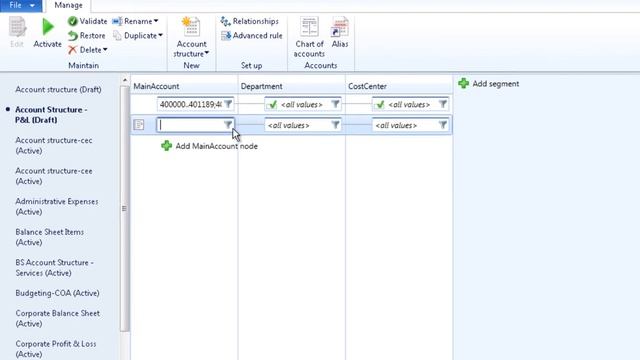Click the red Delete X icon
This screenshot has width=640, height=360.
point(73,50)
